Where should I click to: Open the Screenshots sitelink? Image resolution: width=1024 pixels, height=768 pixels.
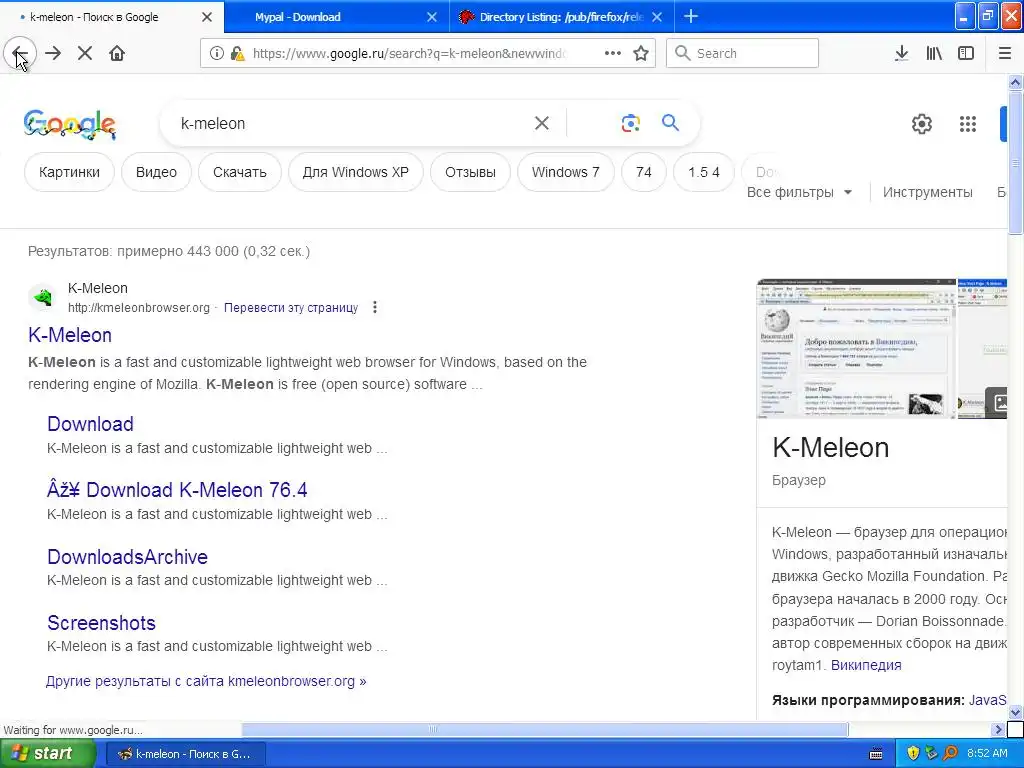pyautogui.click(x=101, y=623)
